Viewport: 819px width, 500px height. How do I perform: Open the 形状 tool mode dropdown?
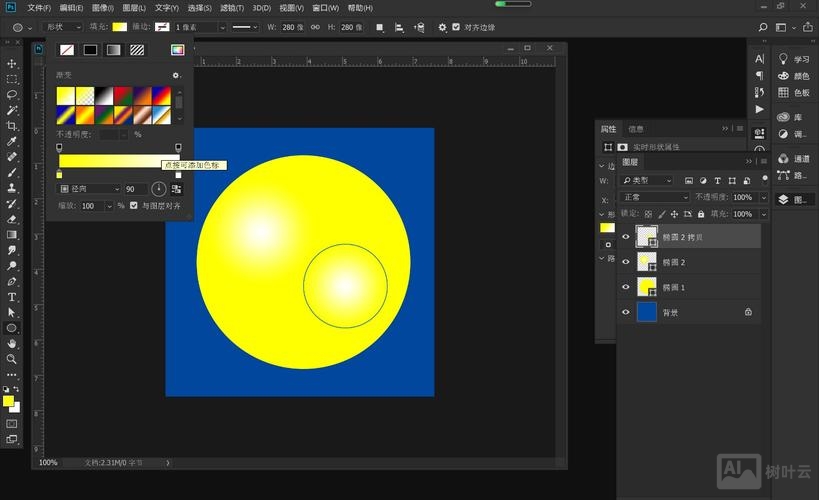64,27
